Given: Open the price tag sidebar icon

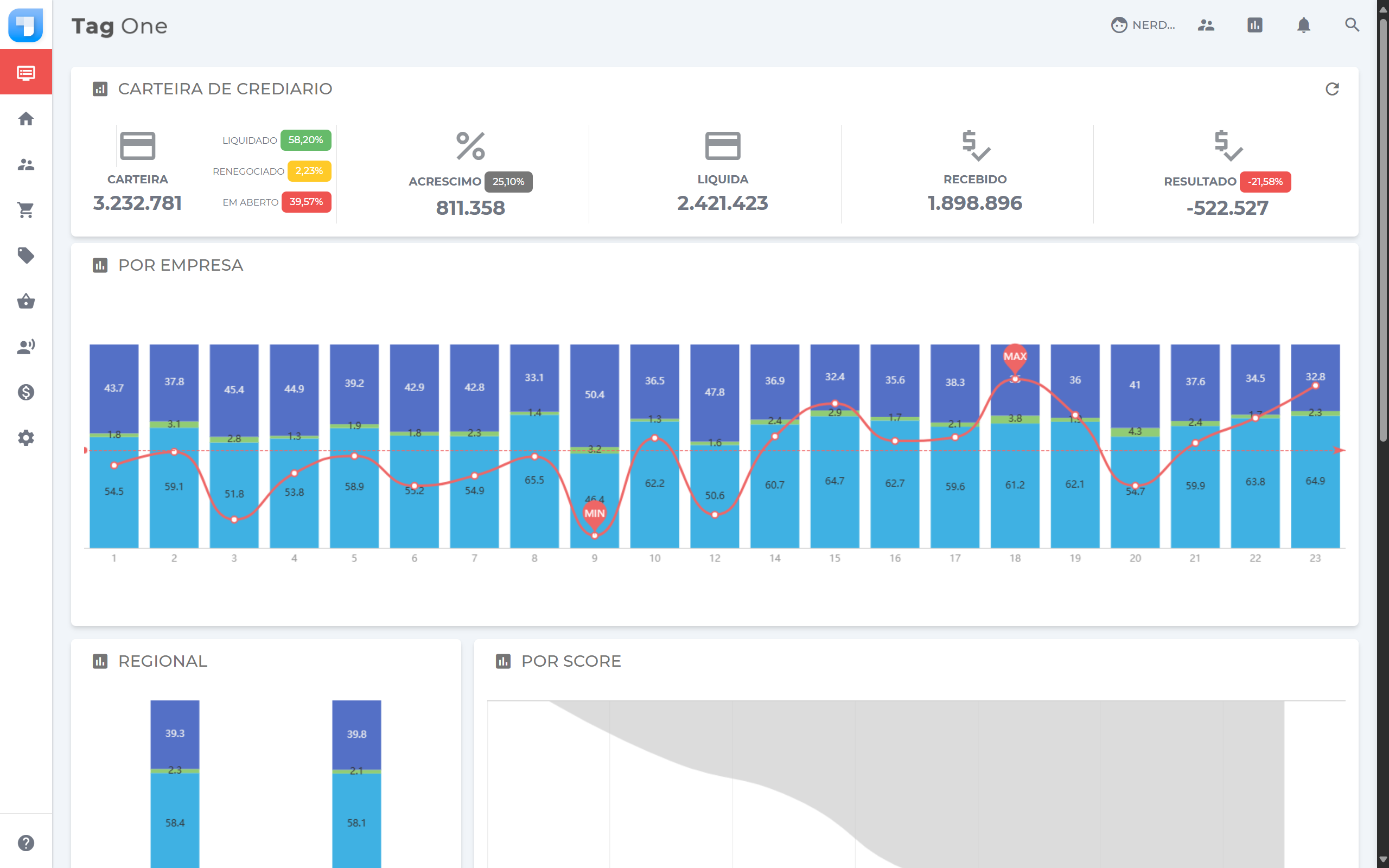Looking at the screenshot, I should [x=26, y=256].
